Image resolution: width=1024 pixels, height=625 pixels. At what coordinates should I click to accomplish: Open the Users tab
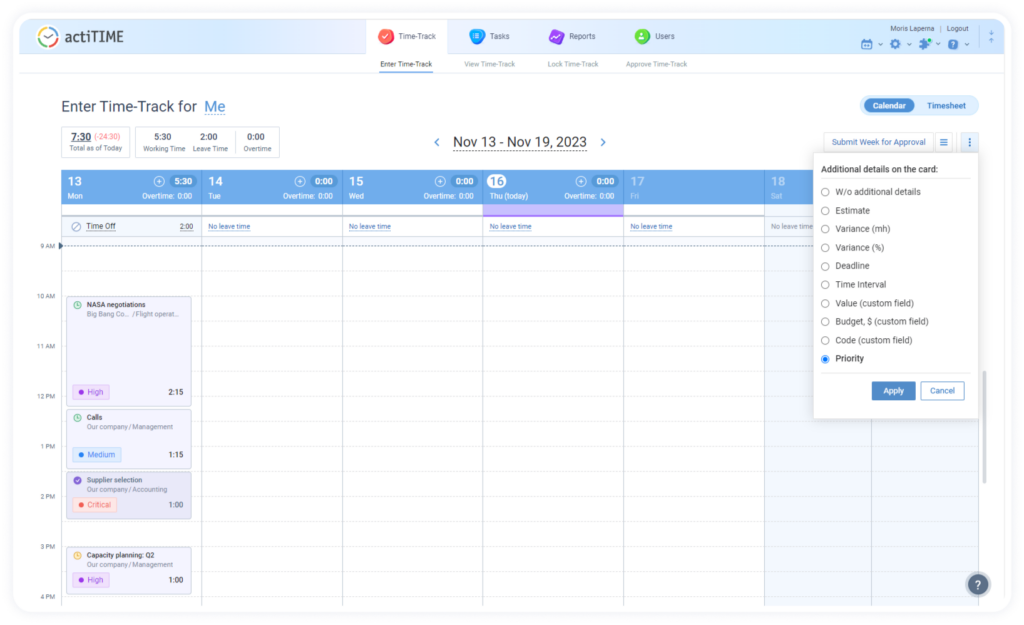click(x=654, y=37)
